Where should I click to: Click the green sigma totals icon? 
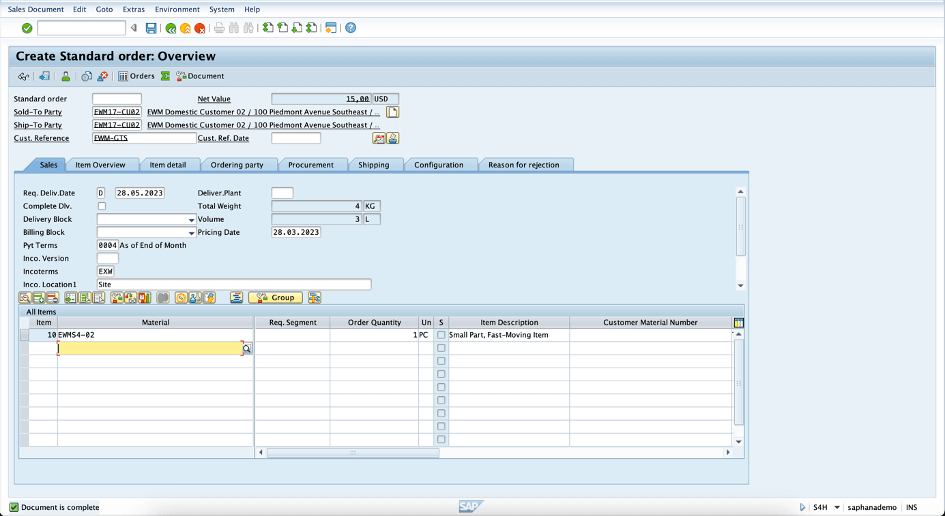pyautogui.click(x=165, y=76)
